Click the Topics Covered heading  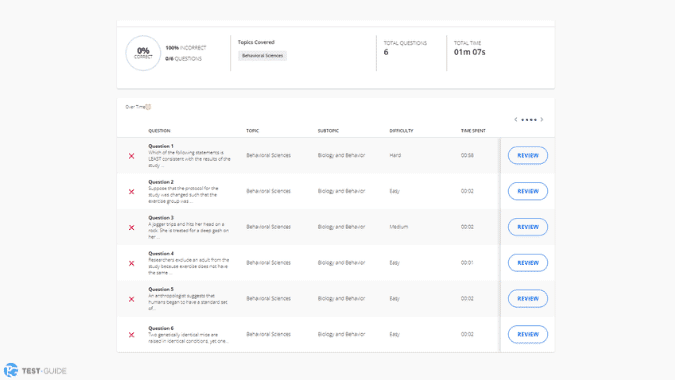tap(256, 42)
